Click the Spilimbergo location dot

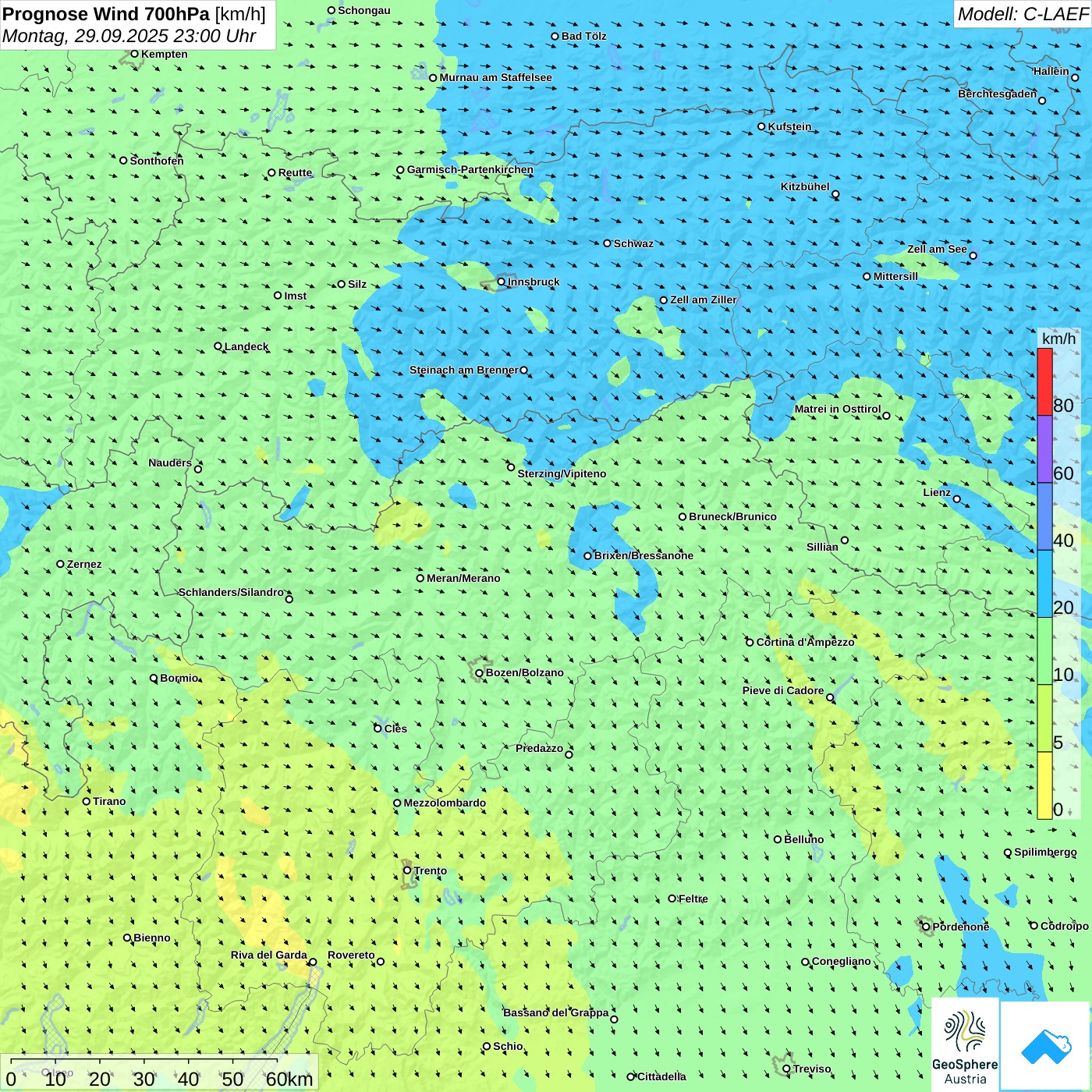pos(1008,853)
